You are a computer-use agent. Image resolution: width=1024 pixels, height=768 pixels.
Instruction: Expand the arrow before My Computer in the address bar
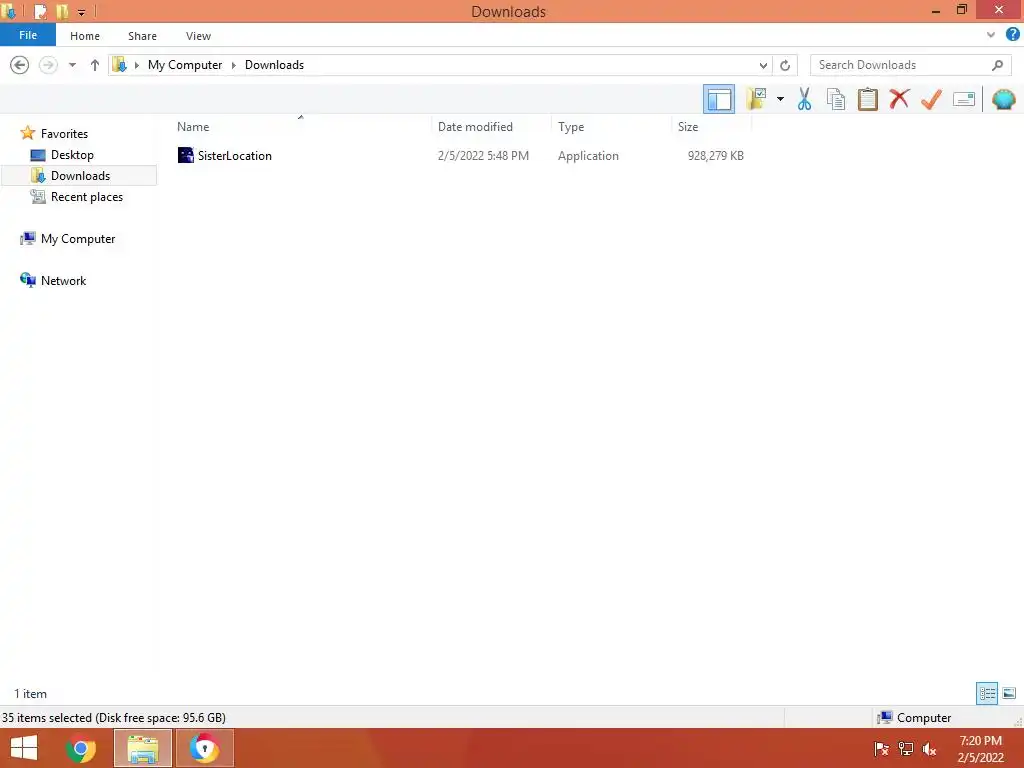[x=136, y=65]
